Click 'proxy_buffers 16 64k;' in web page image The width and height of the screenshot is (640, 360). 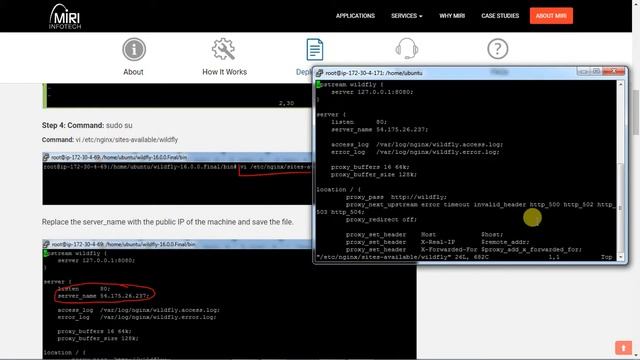tap(94, 331)
